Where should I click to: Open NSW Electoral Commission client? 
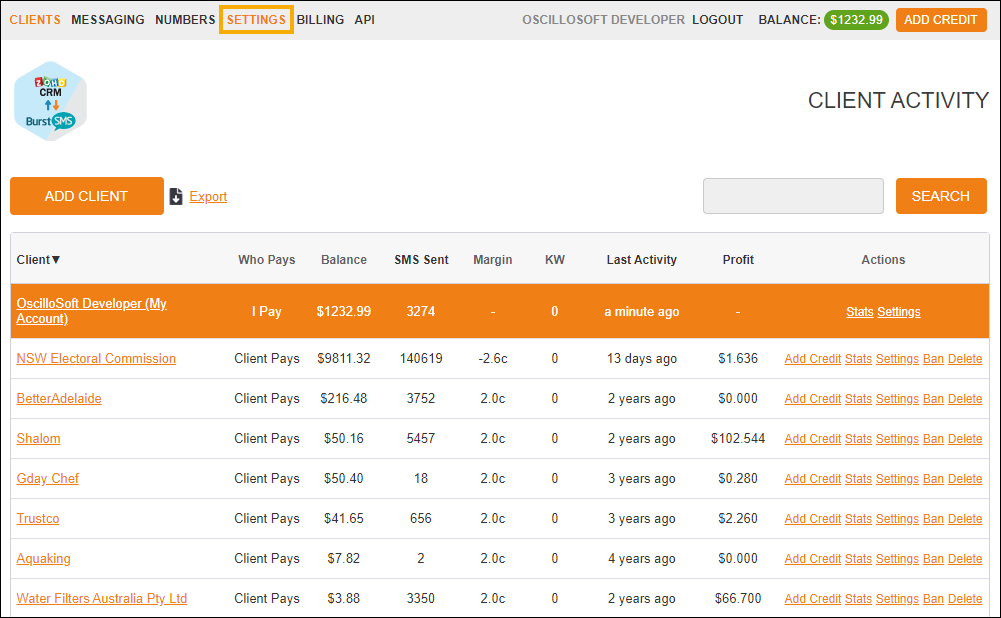[96, 359]
